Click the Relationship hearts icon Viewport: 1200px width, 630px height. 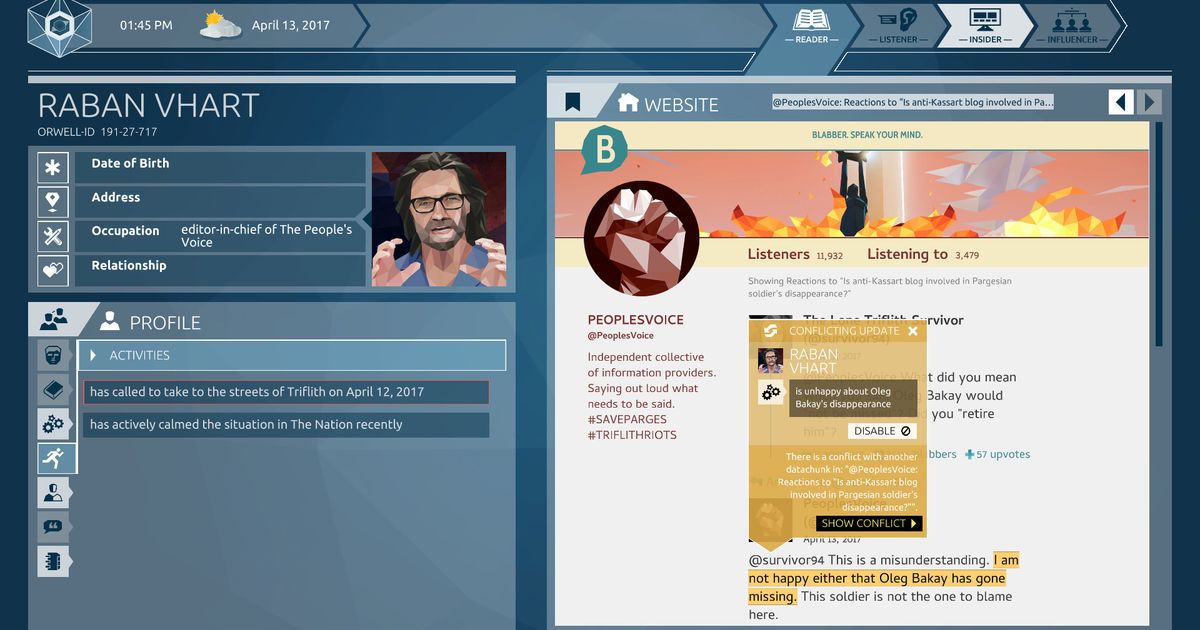pyautogui.click(x=53, y=270)
